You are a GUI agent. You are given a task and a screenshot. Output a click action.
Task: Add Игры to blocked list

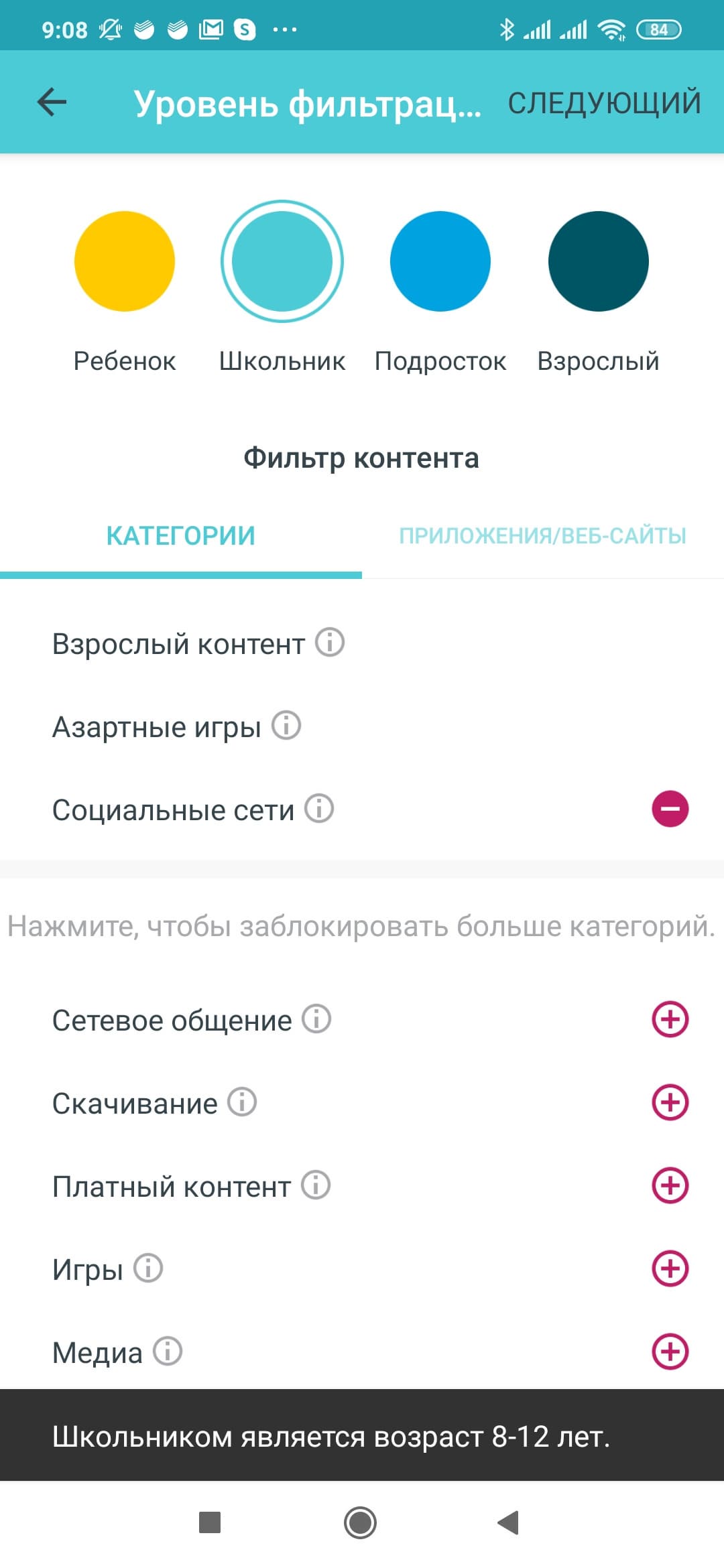pos(670,1268)
